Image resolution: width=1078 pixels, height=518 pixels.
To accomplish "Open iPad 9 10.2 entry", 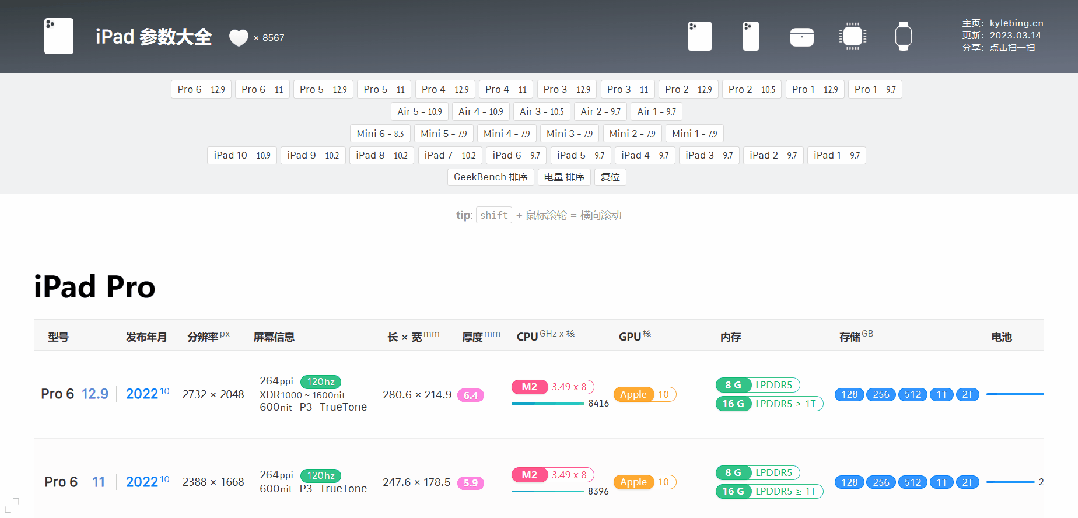I will tap(314, 155).
